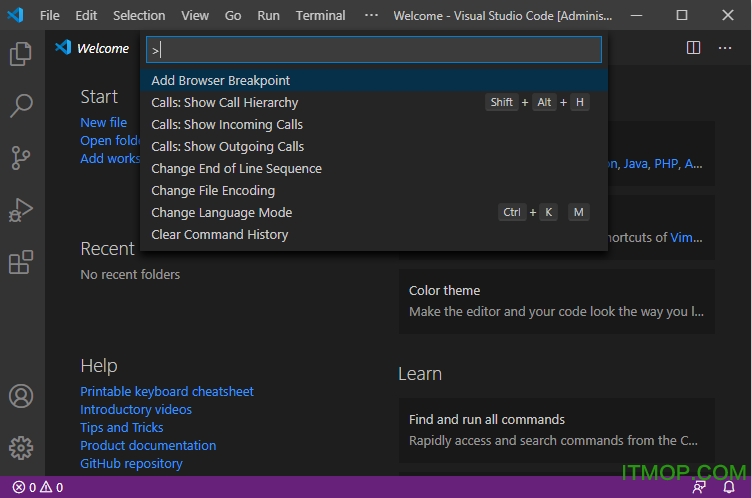Expand hidden menus via title bar ellipsis

[x=371, y=15]
